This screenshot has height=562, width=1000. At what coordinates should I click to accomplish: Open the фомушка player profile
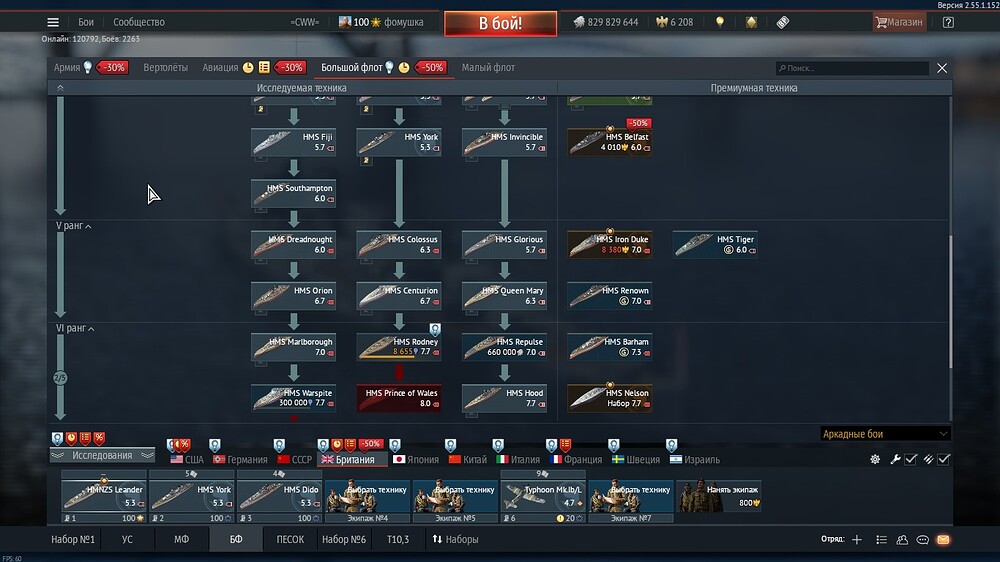pyautogui.click(x=381, y=22)
